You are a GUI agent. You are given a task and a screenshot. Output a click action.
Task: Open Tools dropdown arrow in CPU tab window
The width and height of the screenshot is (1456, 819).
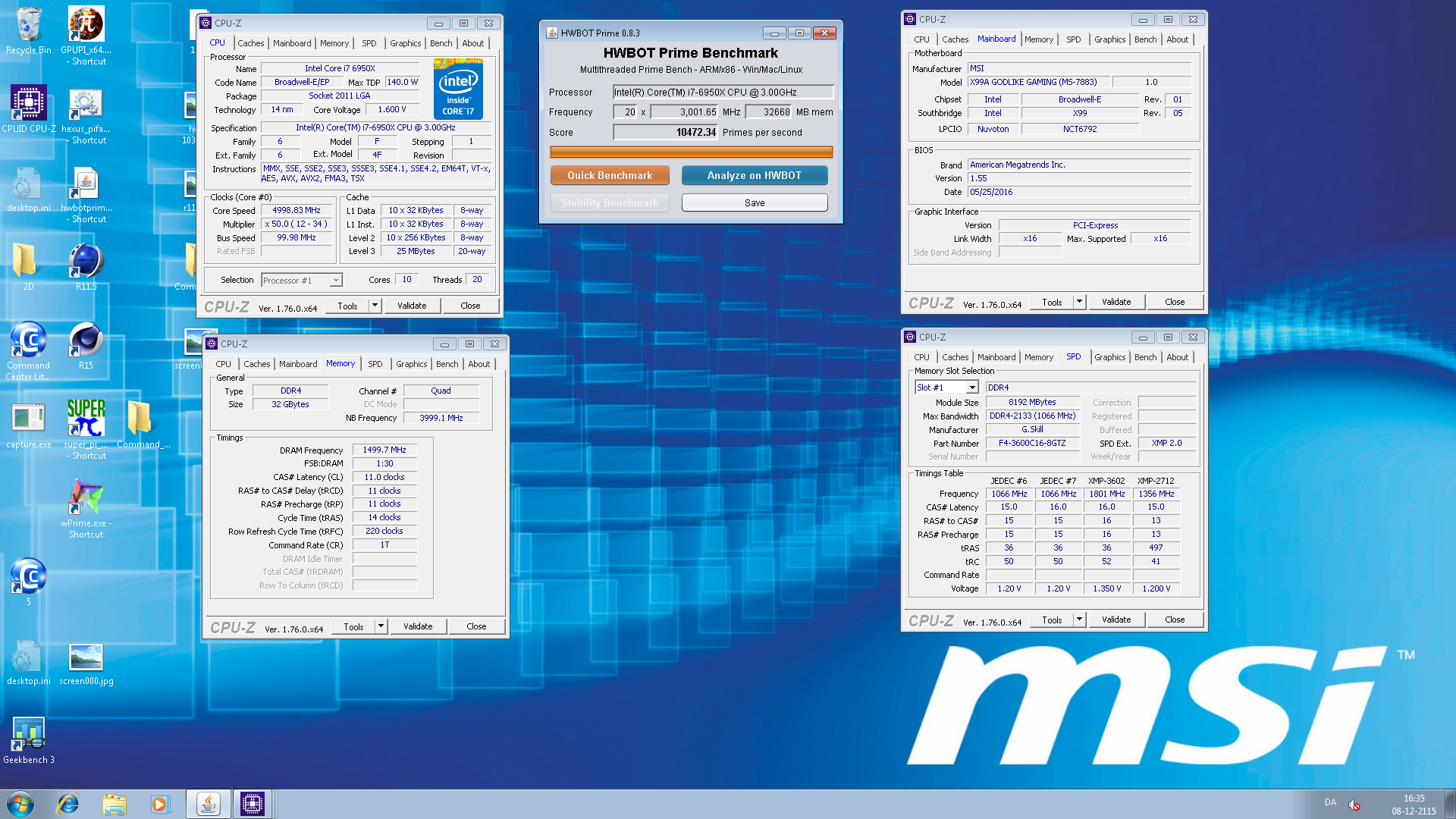click(x=375, y=306)
